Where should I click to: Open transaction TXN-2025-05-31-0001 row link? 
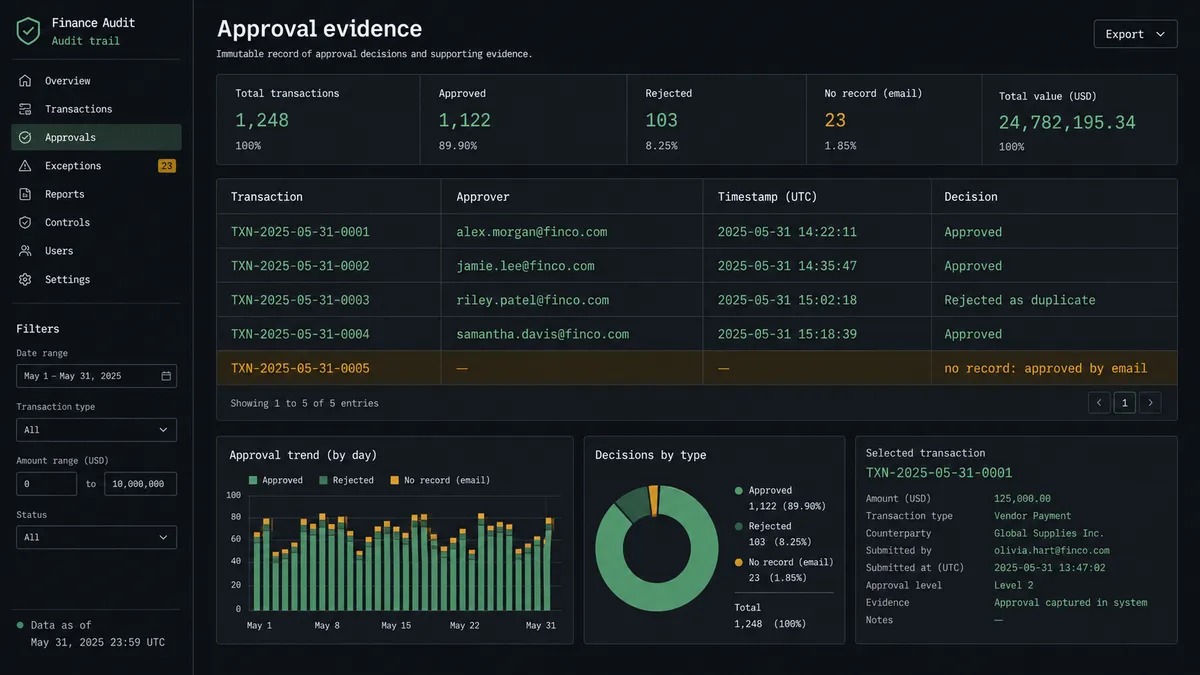click(300, 232)
